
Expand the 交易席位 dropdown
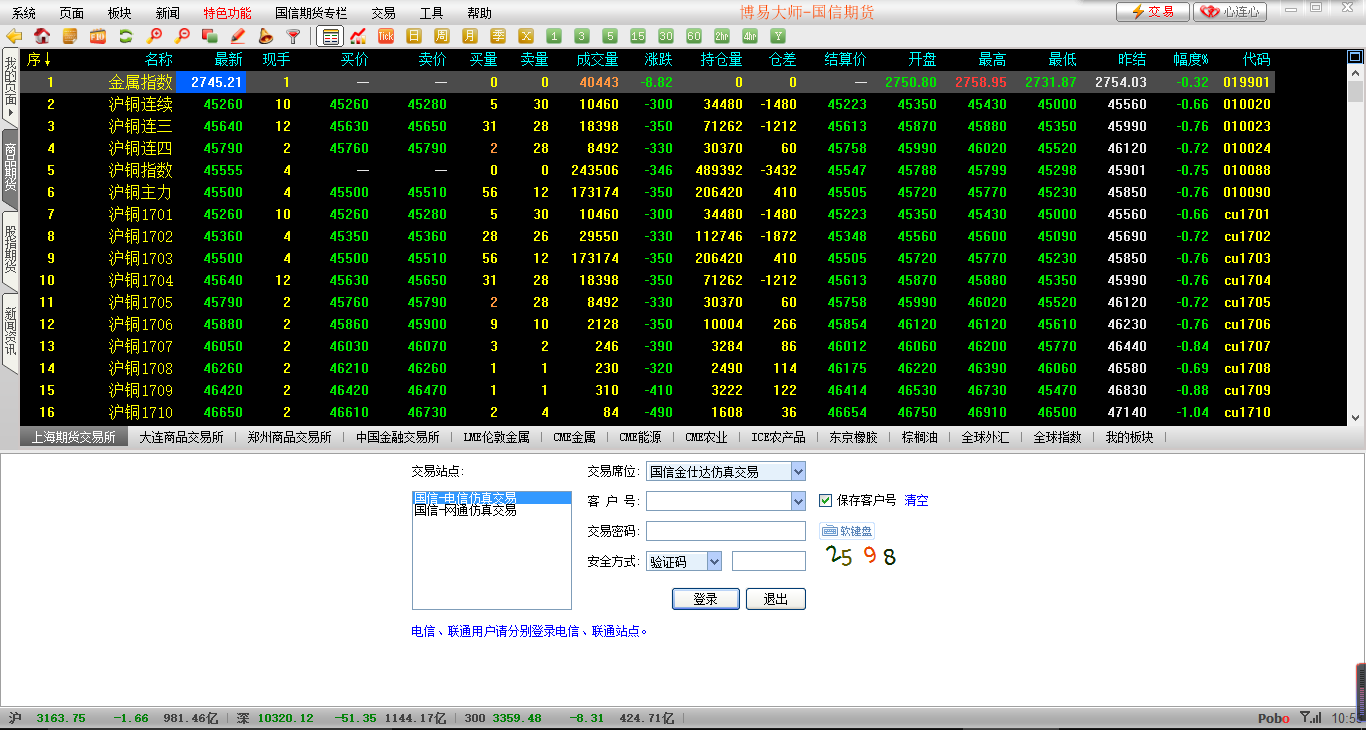797,471
